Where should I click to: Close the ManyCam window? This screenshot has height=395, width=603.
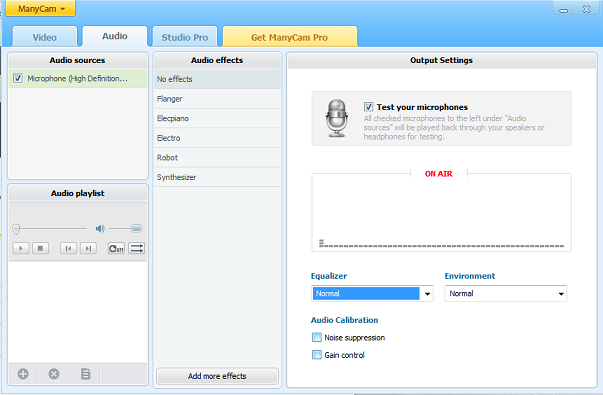pos(586,9)
